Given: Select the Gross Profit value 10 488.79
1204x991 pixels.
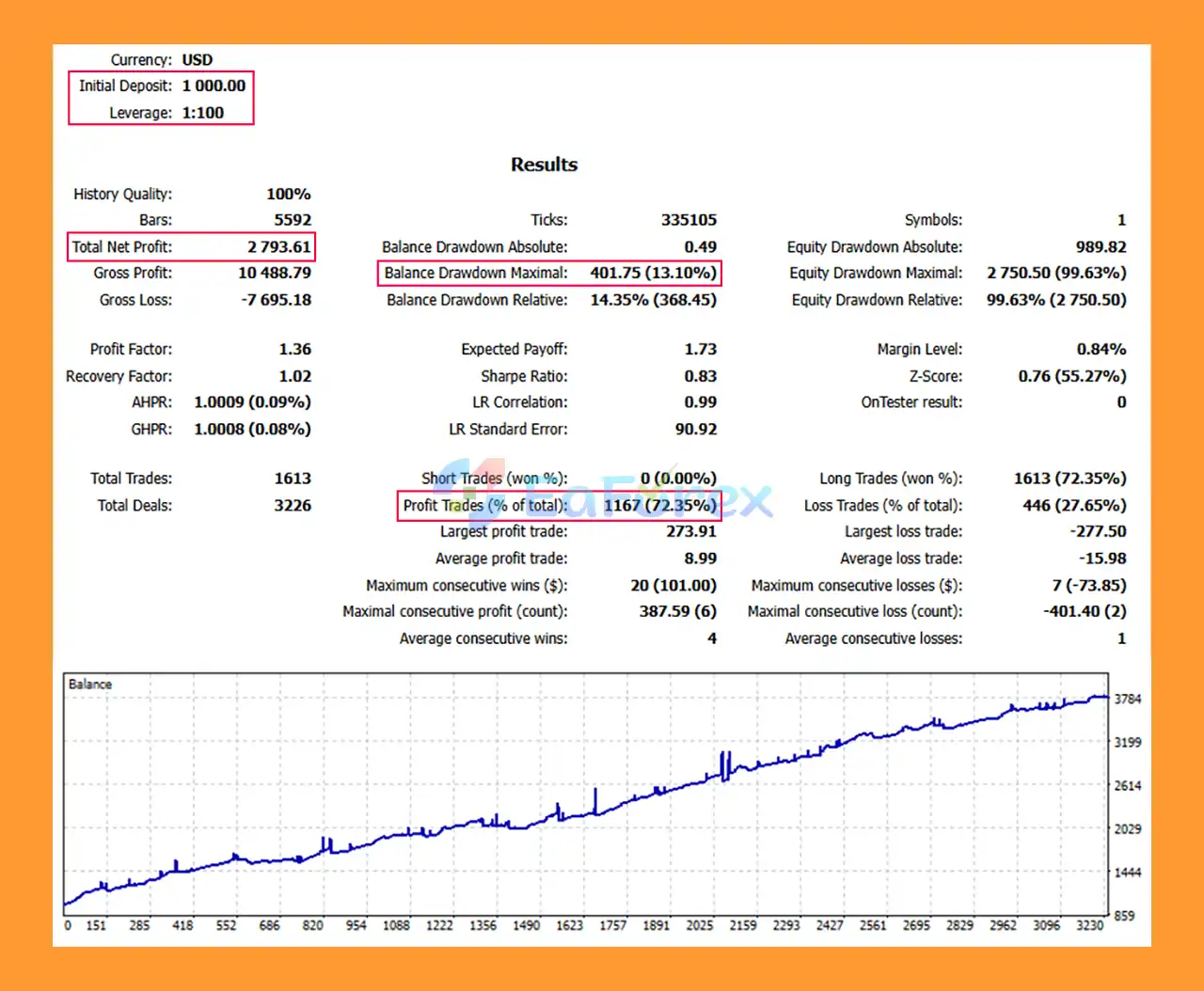Looking at the screenshot, I should 274,273.
